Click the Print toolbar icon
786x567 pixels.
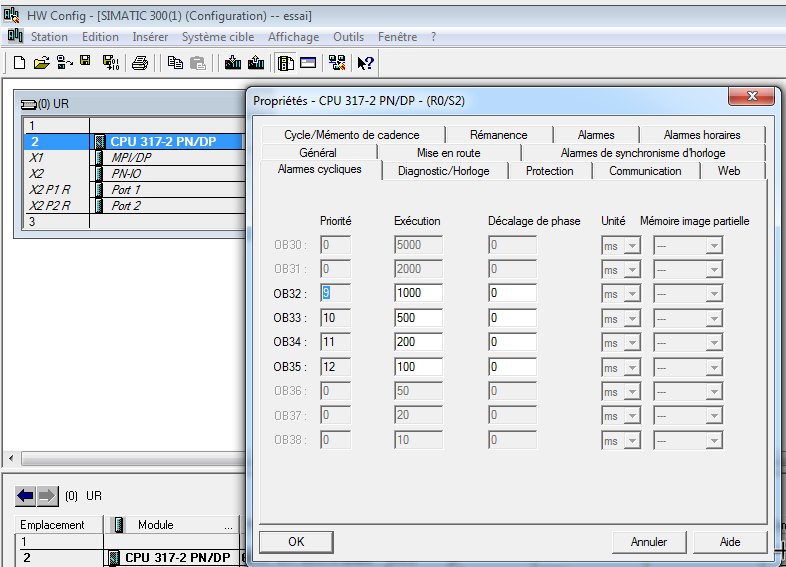coord(140,63)
